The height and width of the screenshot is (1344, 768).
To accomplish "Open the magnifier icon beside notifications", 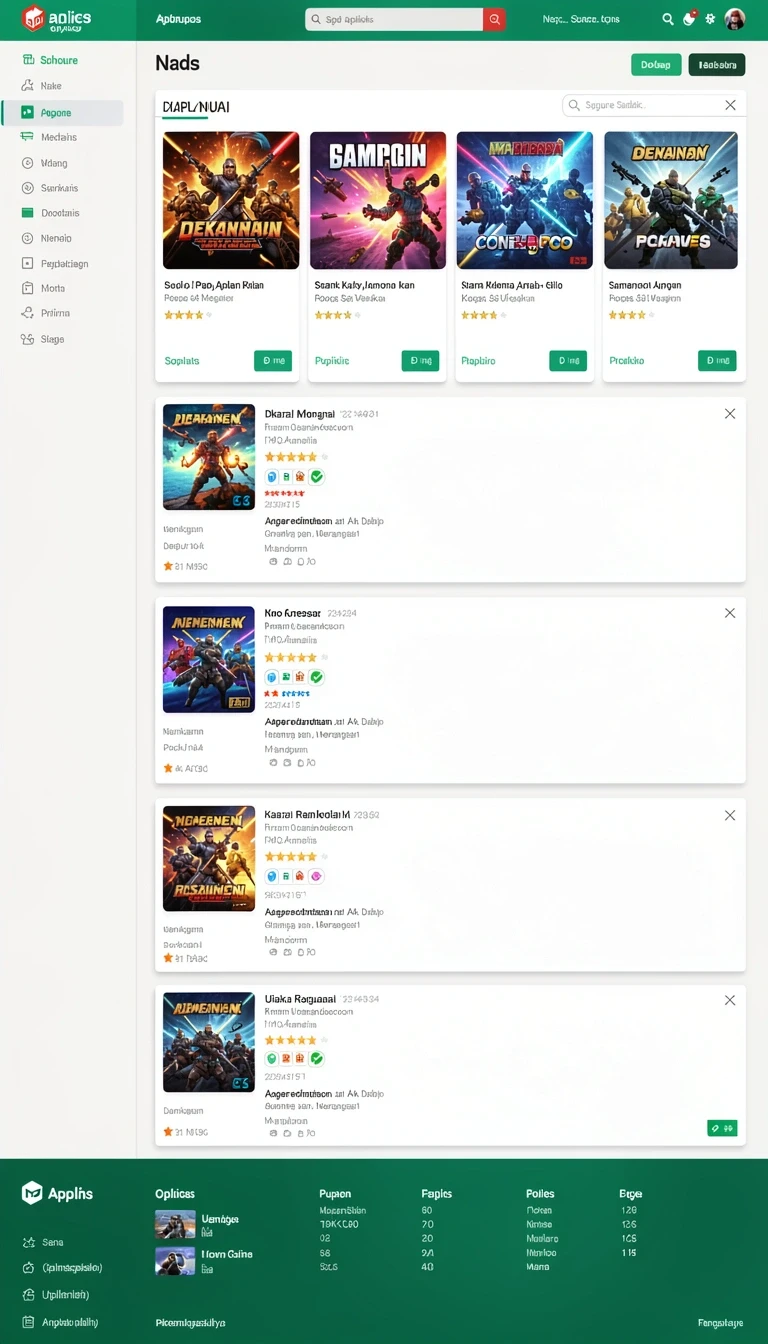I will coord(668,19).
